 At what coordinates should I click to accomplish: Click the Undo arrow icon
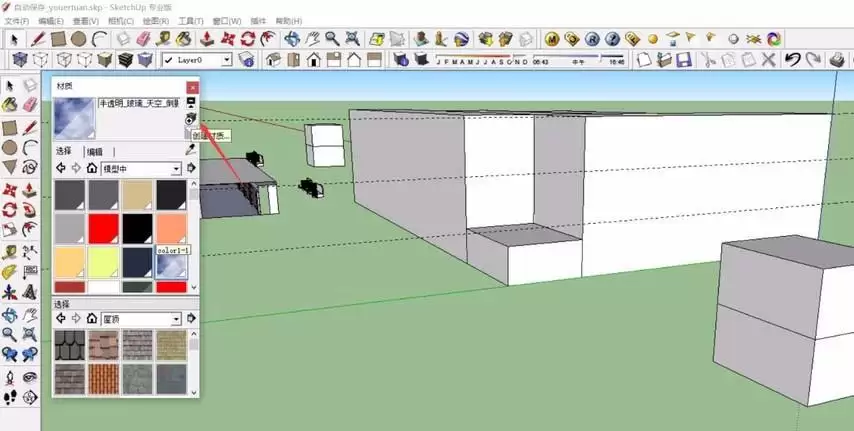(792, 59)
